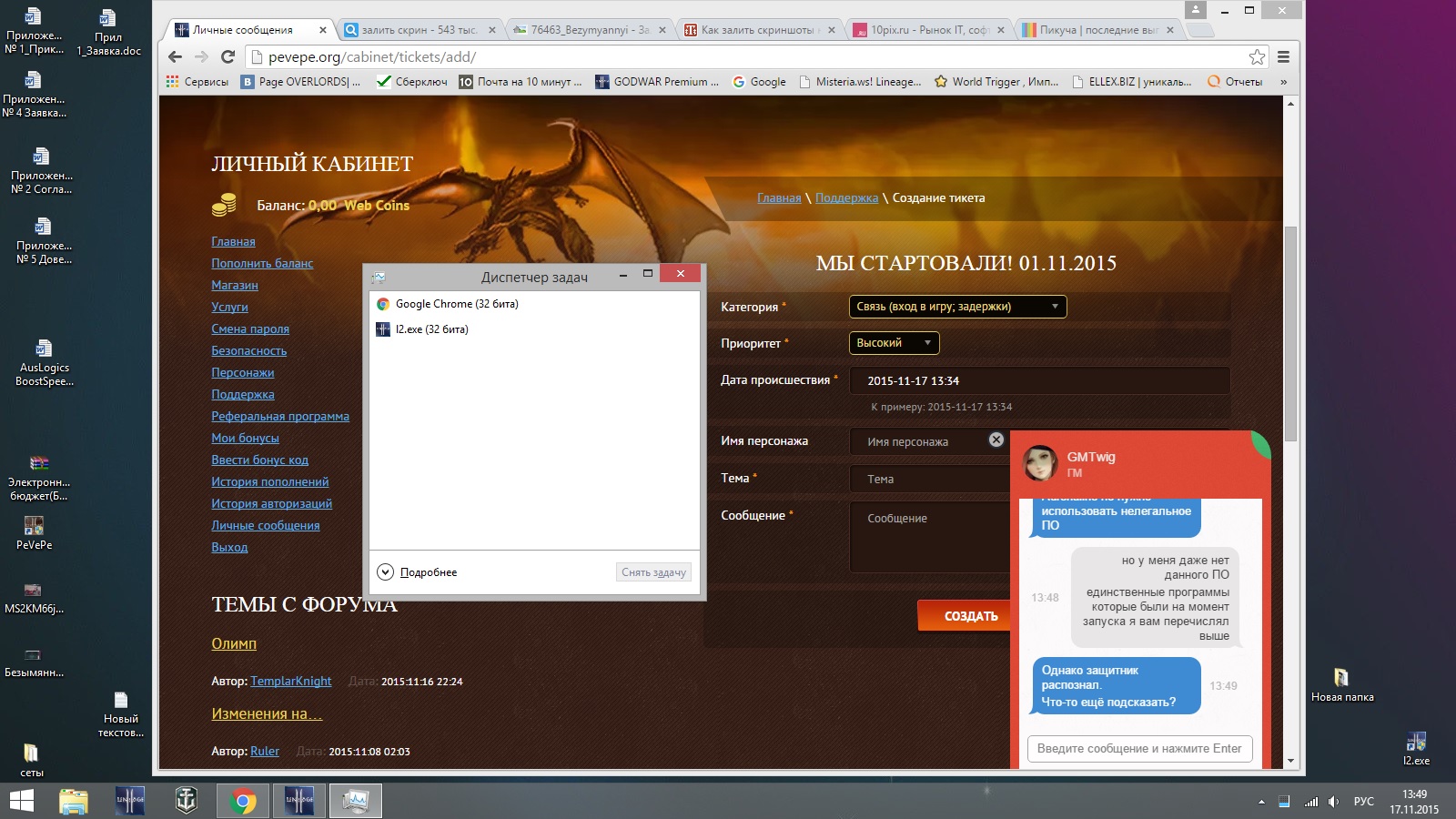Click the Chrome taskbar icon
This screenshot has height=819, width=1456.
(242, 801)
